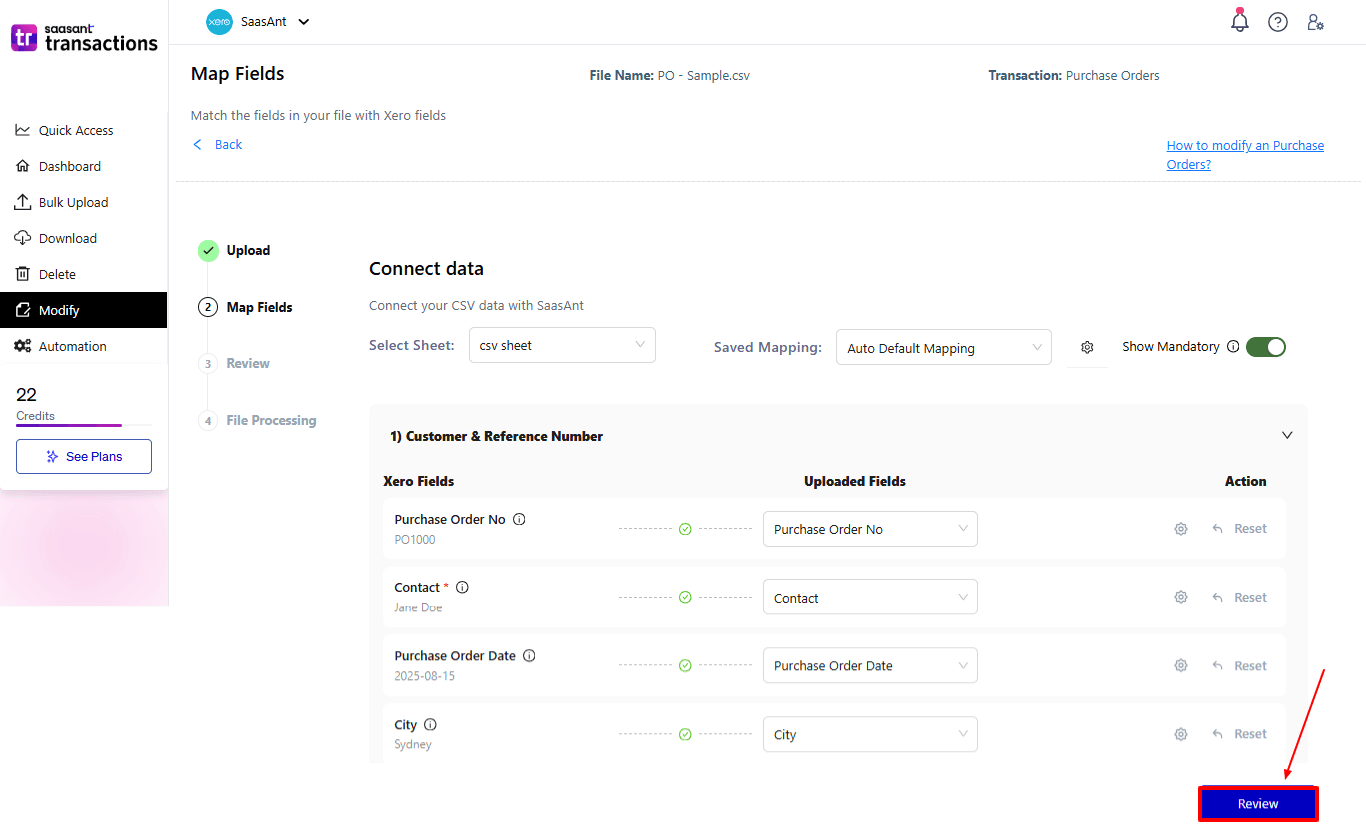Open the Saved Mapping dropdown
The height and width of the screenshot is (837, 1366).
click(x=943, y=347)
